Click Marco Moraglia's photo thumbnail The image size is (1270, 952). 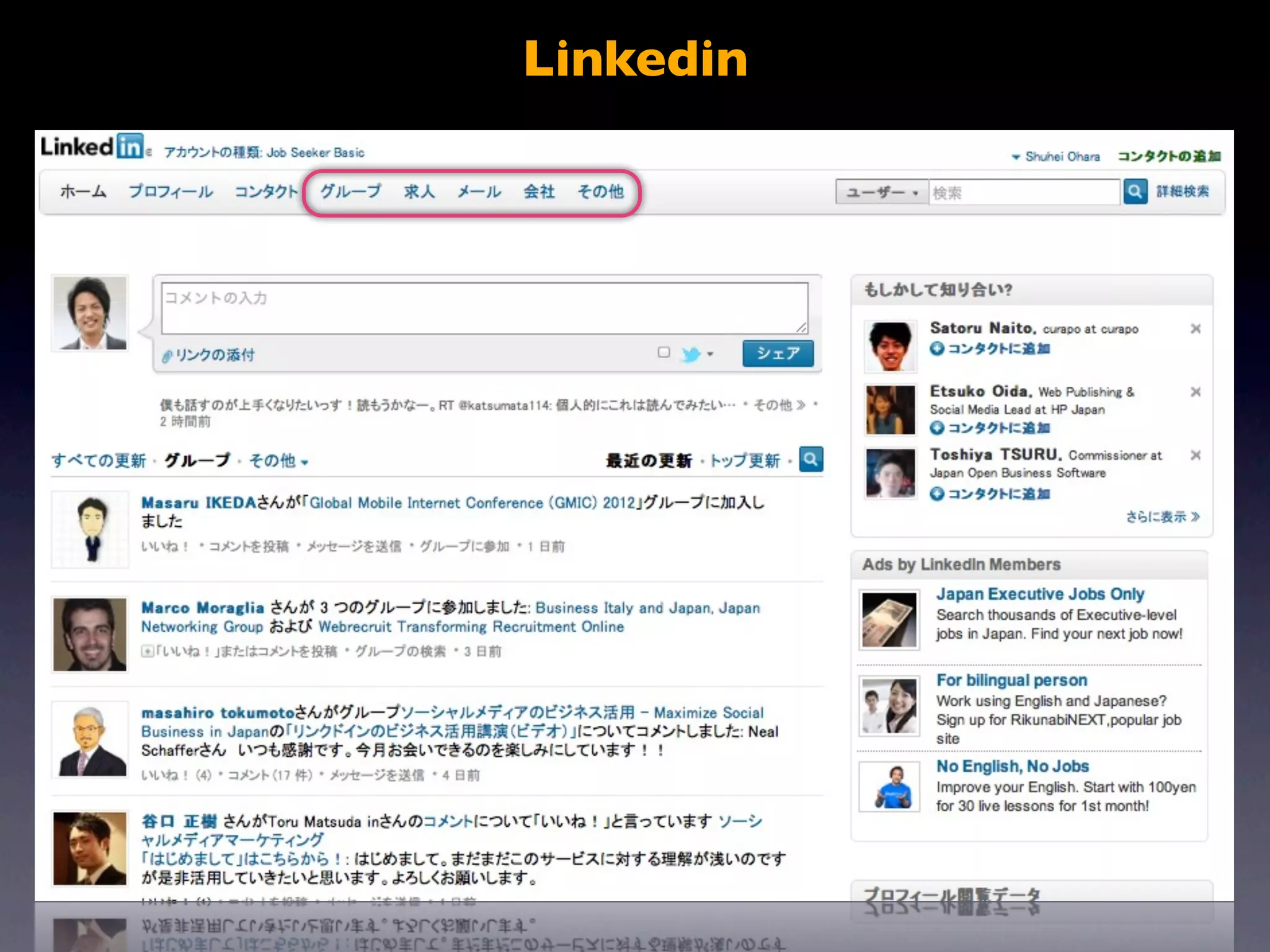click(x=90, y=634)
